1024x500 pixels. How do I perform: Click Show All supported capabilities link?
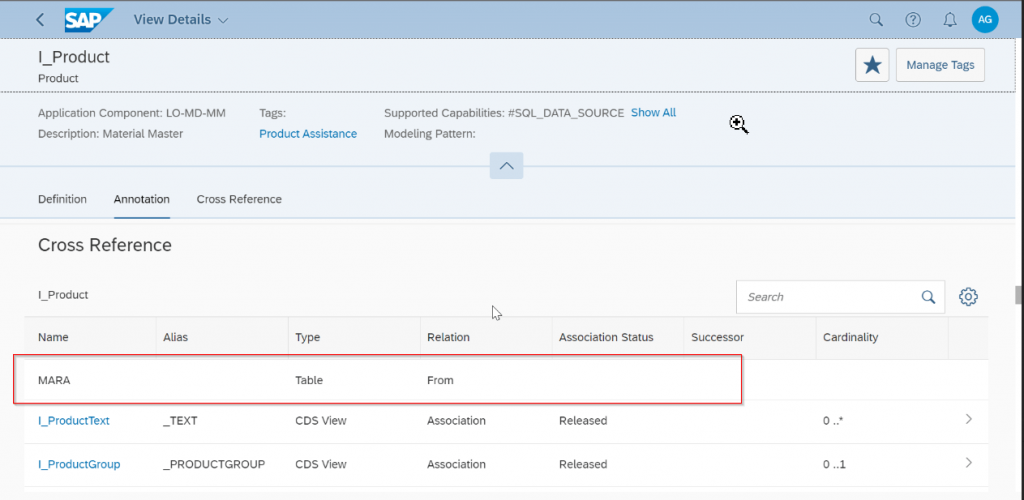(653, 112)
